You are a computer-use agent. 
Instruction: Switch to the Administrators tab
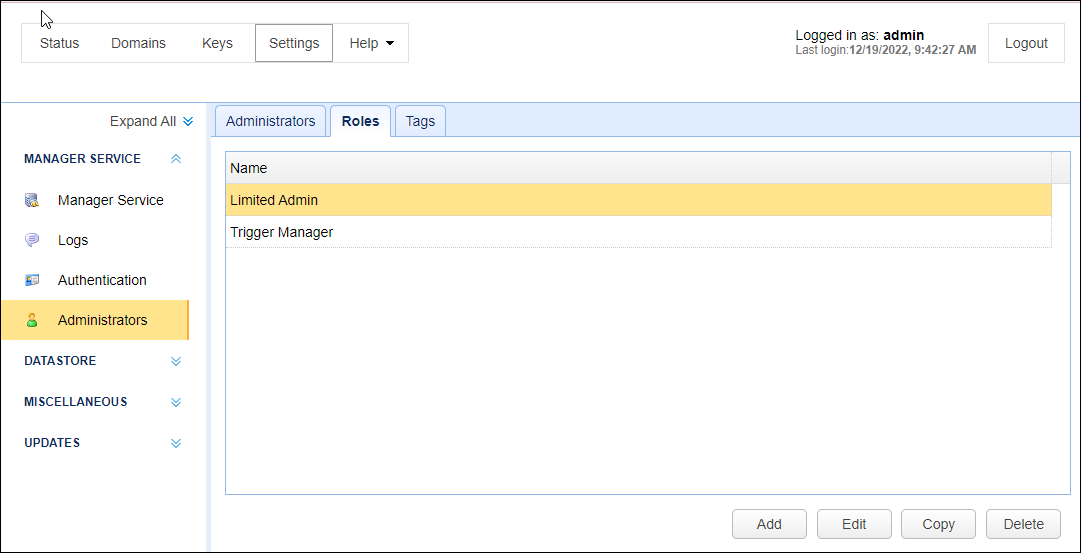(x=270, y=121)
